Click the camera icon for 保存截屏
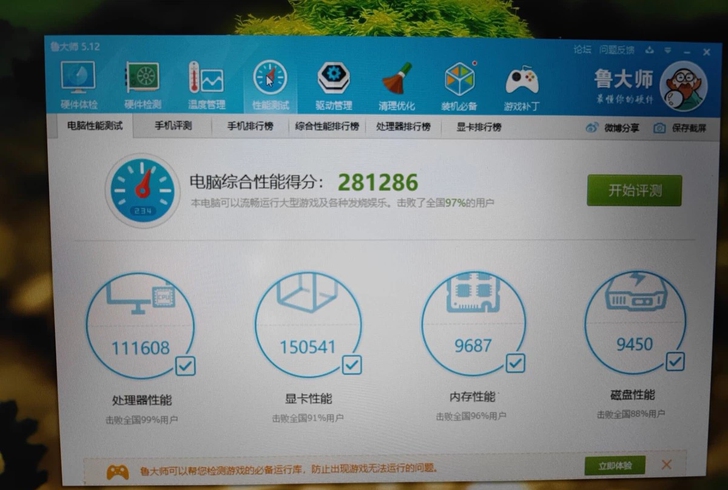This screenshot has height=490, width=728. [x=659, y=128]
